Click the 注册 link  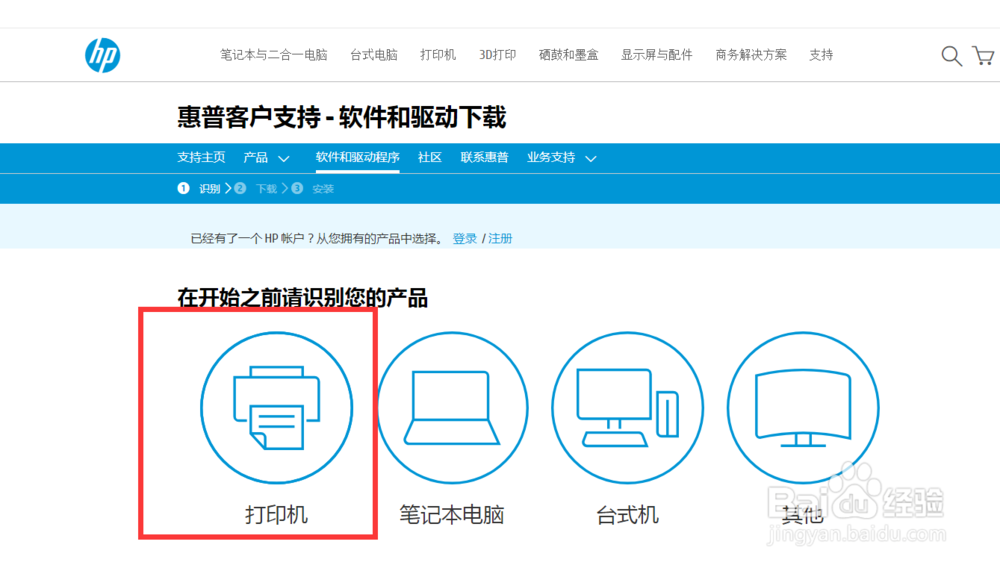click(500, 238)
